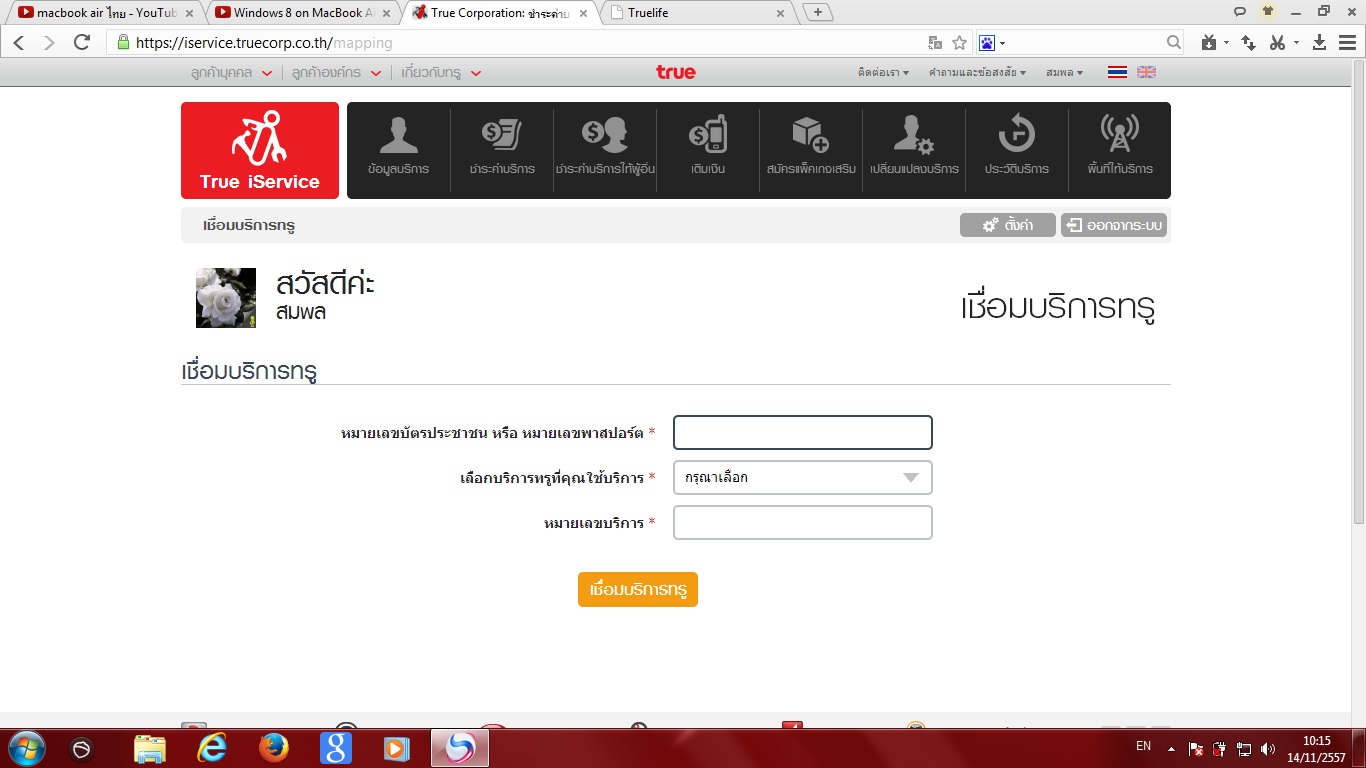This screenshot has height=768, width=1366.
Task: Select the True Corporation tab
Action: click(x=499, y=13)
